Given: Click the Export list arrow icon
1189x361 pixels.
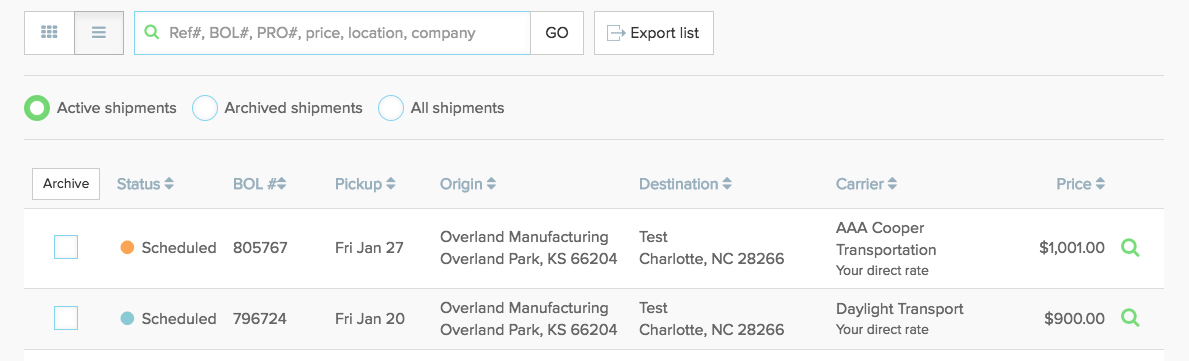Looking at the screenshot, I should [616, 33].
